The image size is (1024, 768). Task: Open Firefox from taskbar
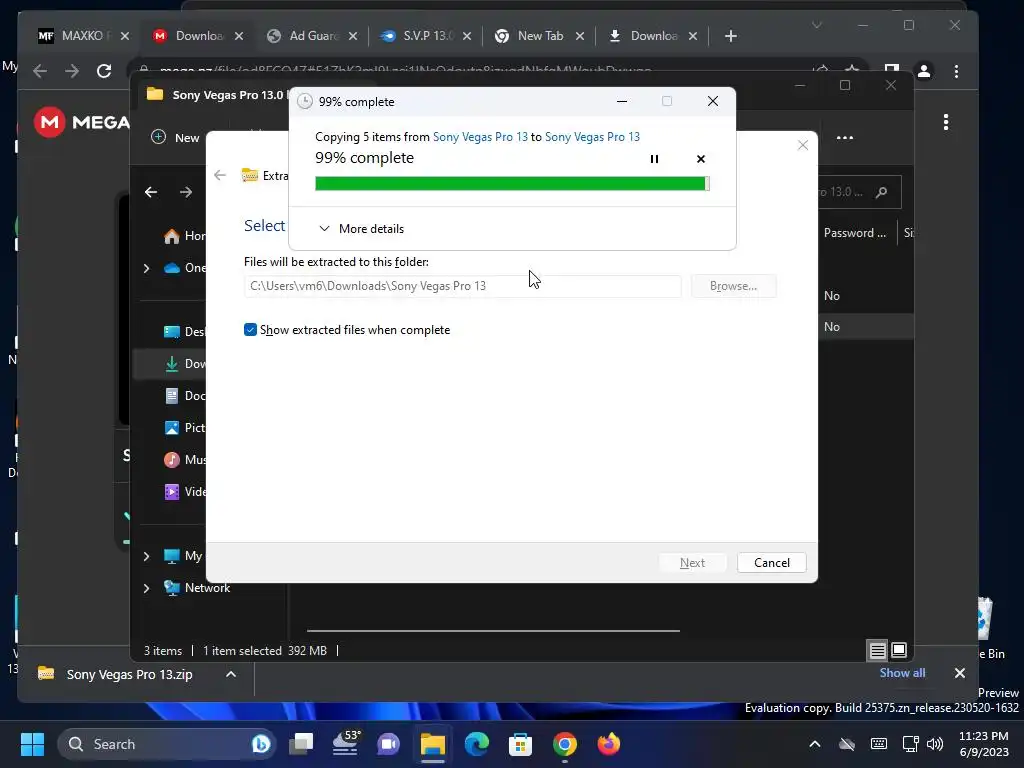[609, 744]
